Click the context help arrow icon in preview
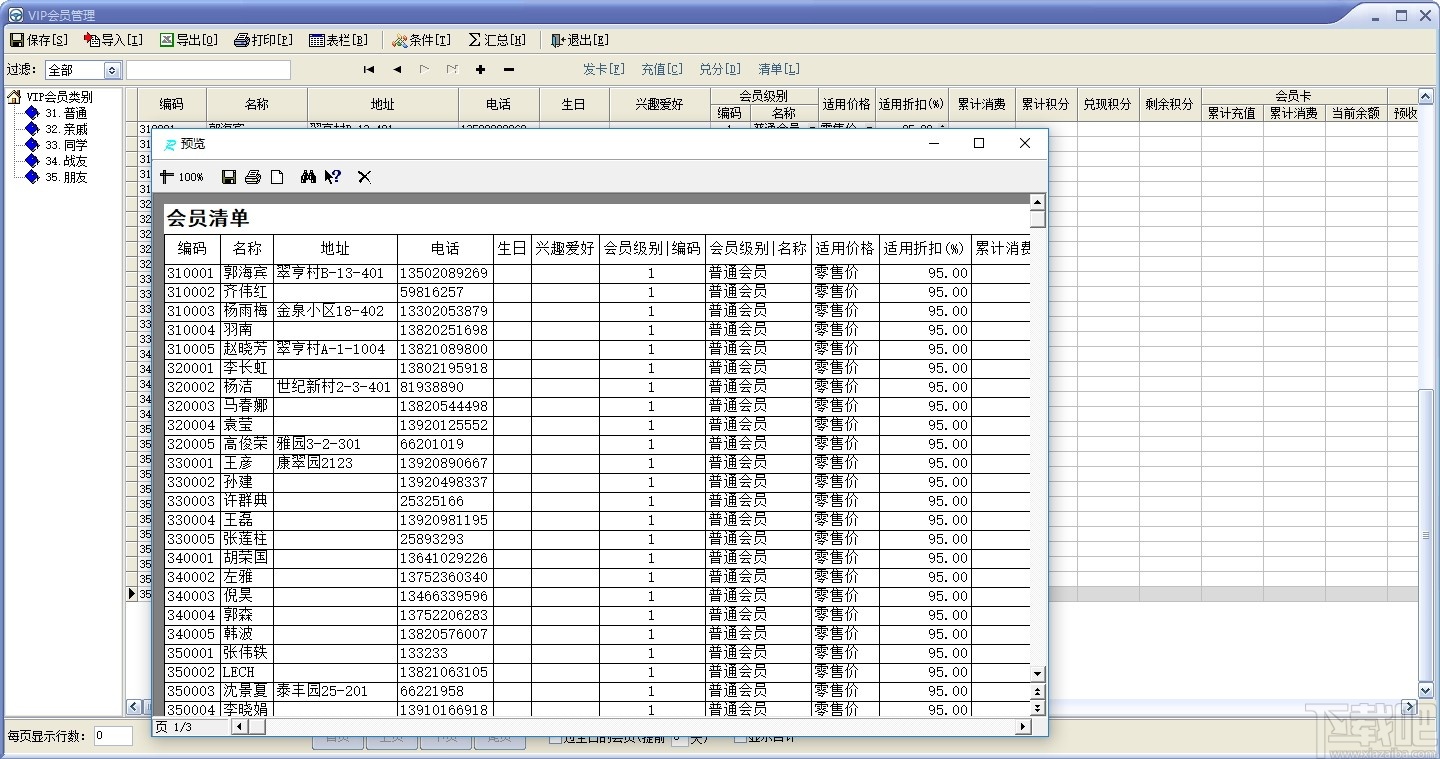This screenshot has width=1440, height=759. [332, 177]
